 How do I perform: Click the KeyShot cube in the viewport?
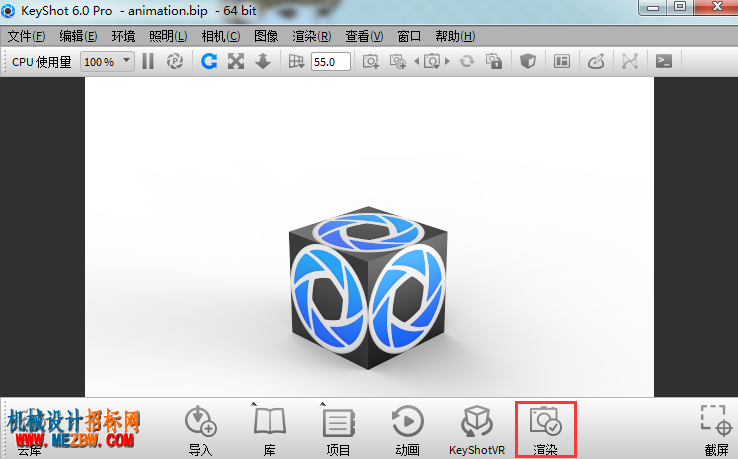point(368,287)
